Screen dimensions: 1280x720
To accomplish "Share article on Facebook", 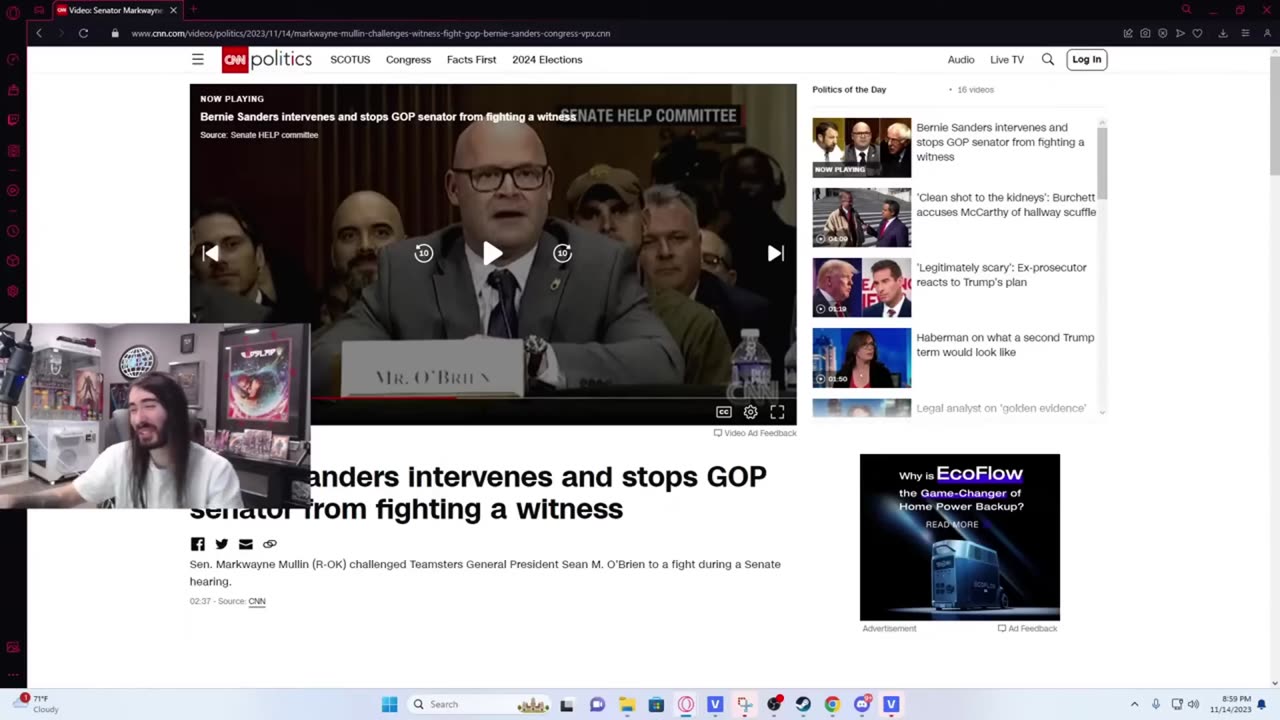I will tap(197, 544).
